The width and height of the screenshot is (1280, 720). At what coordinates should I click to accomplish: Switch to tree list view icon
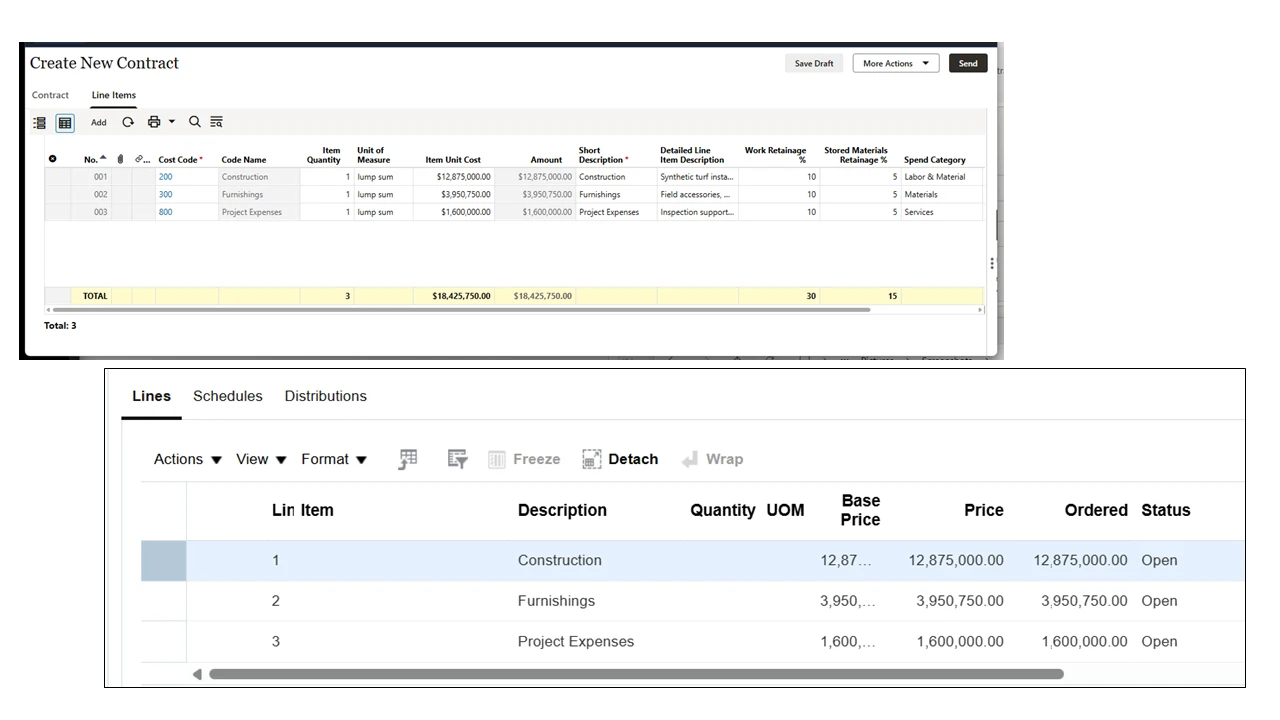40,123
